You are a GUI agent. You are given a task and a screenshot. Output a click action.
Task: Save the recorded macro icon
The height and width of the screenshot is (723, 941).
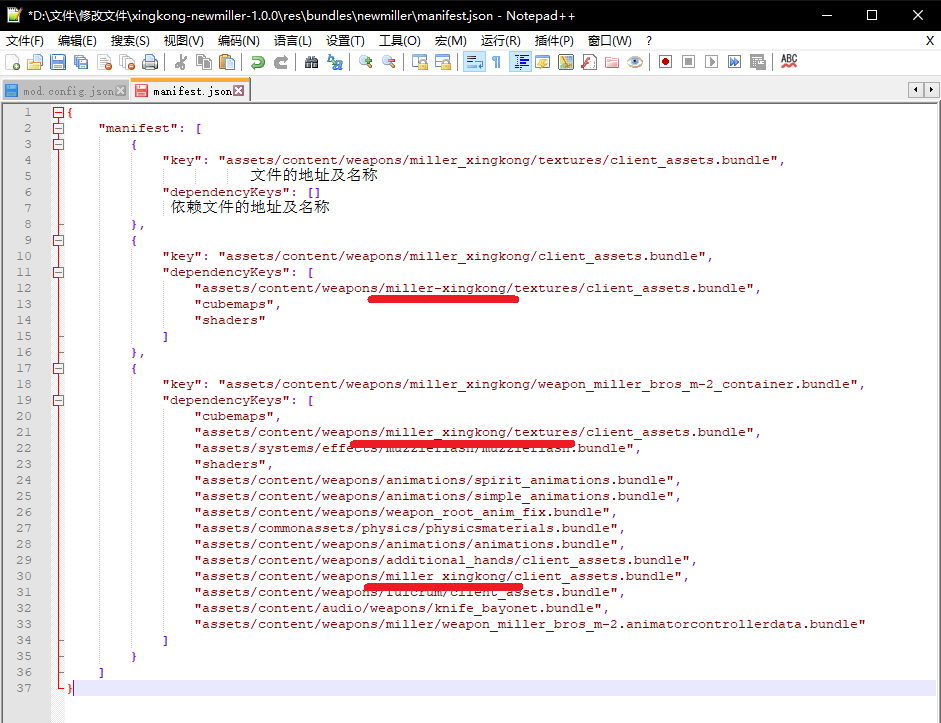click(x=757, y=62)
